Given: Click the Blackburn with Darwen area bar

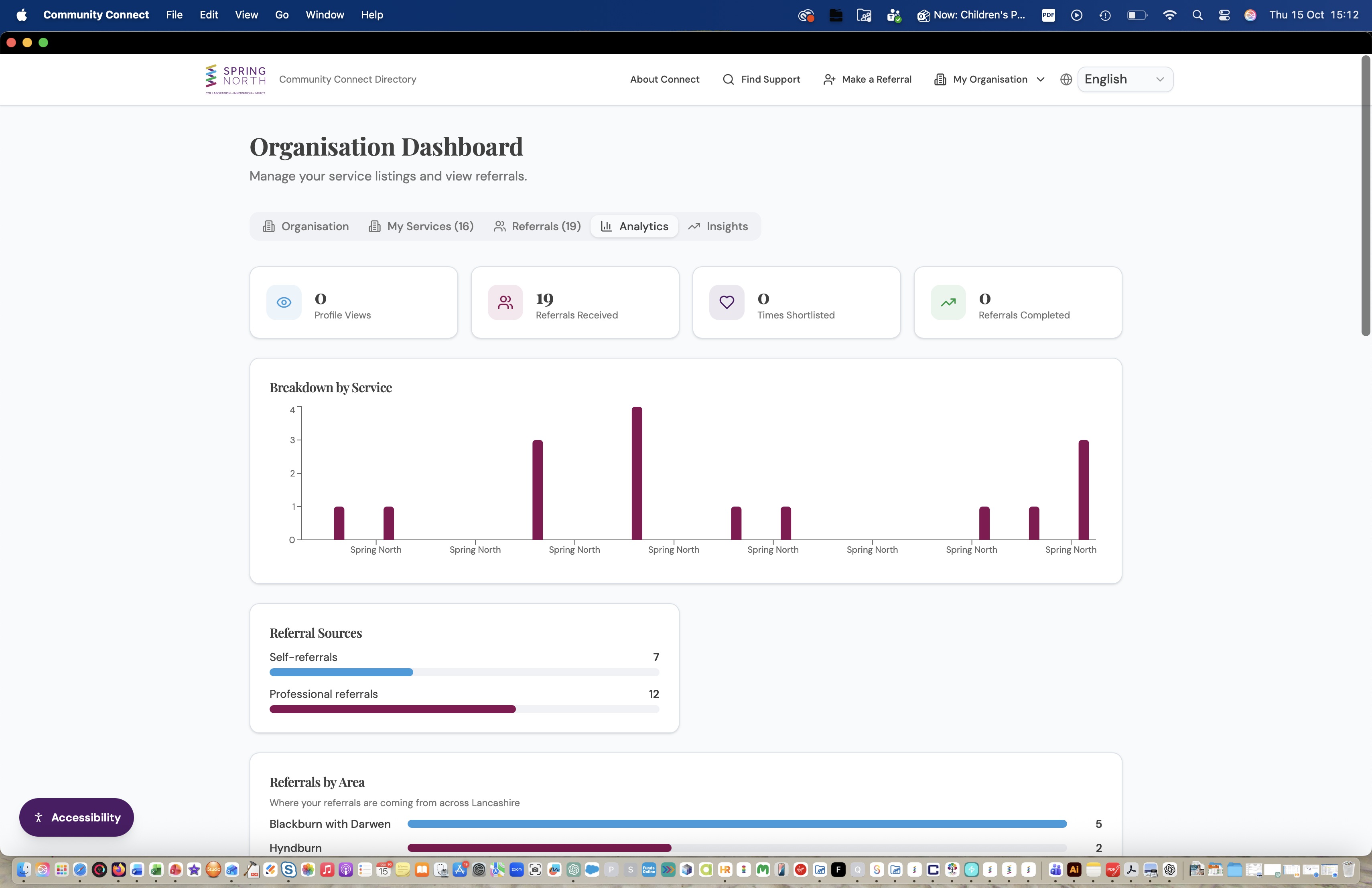Looking at the screenshot, I should coord(737,824).
